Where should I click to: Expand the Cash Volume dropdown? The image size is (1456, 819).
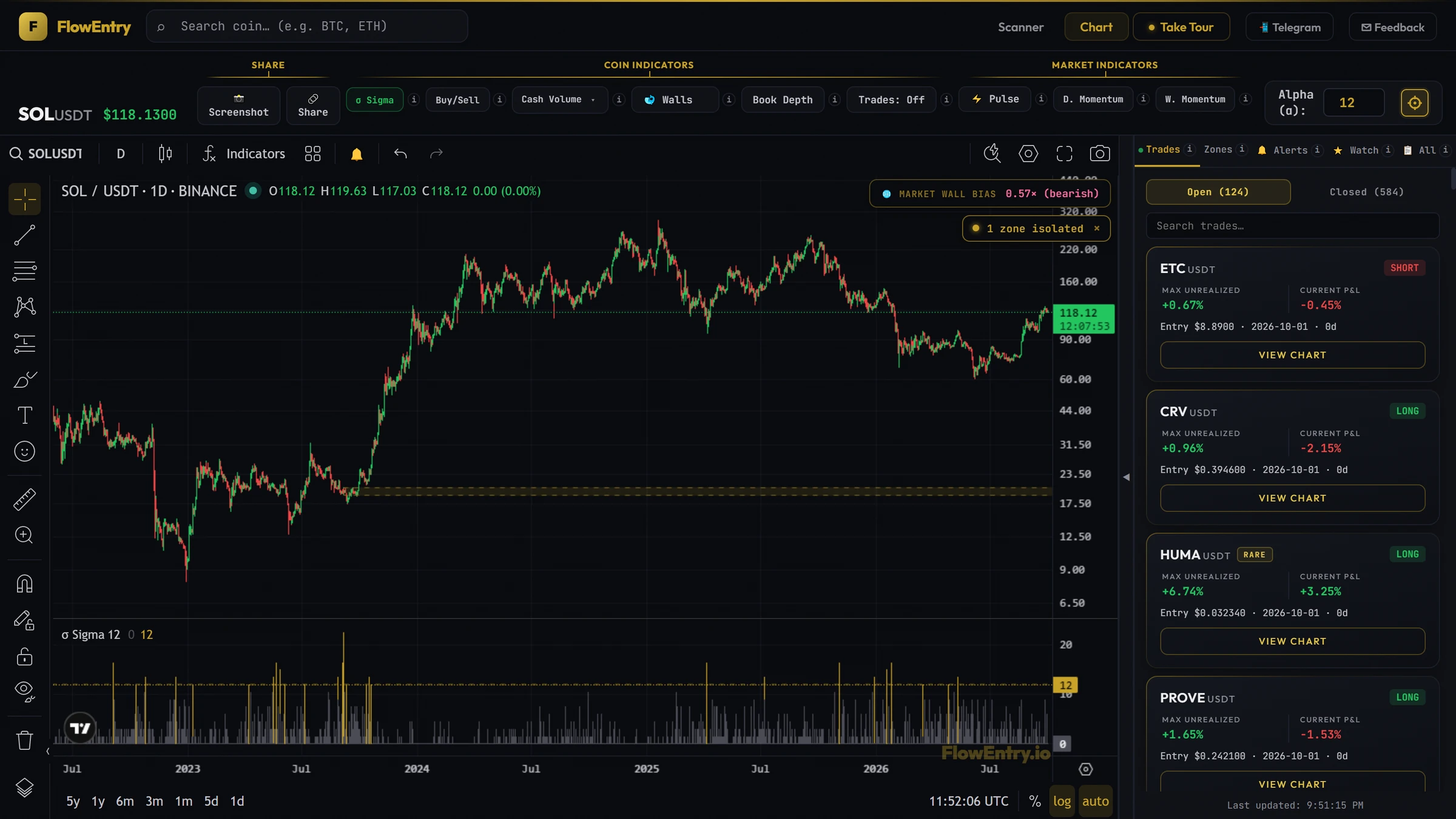click(x=559, y=99)
